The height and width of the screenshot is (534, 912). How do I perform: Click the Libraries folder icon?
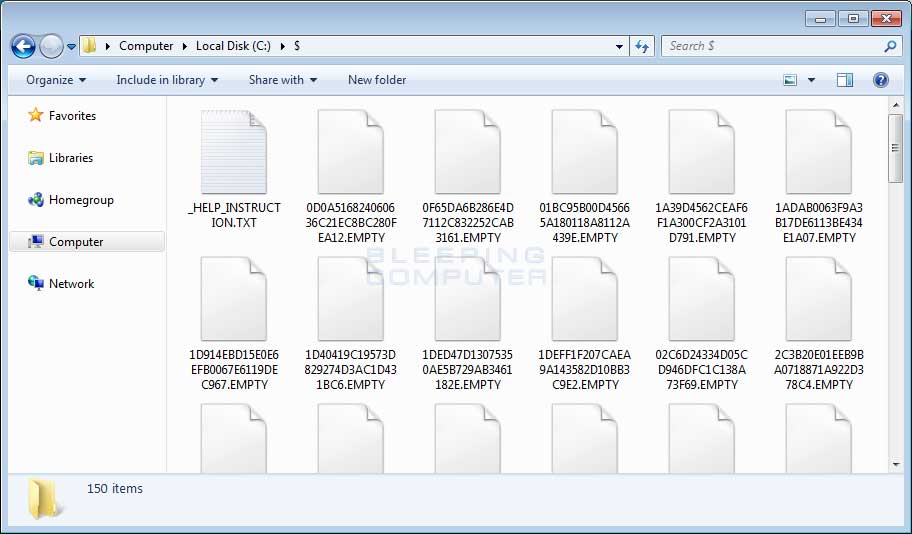coord(35,158)
